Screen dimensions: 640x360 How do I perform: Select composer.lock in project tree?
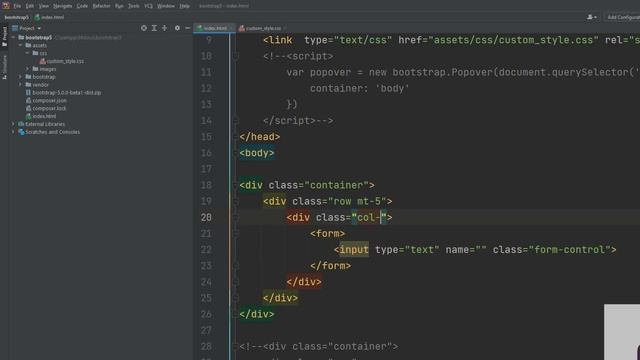pos(46,108)
